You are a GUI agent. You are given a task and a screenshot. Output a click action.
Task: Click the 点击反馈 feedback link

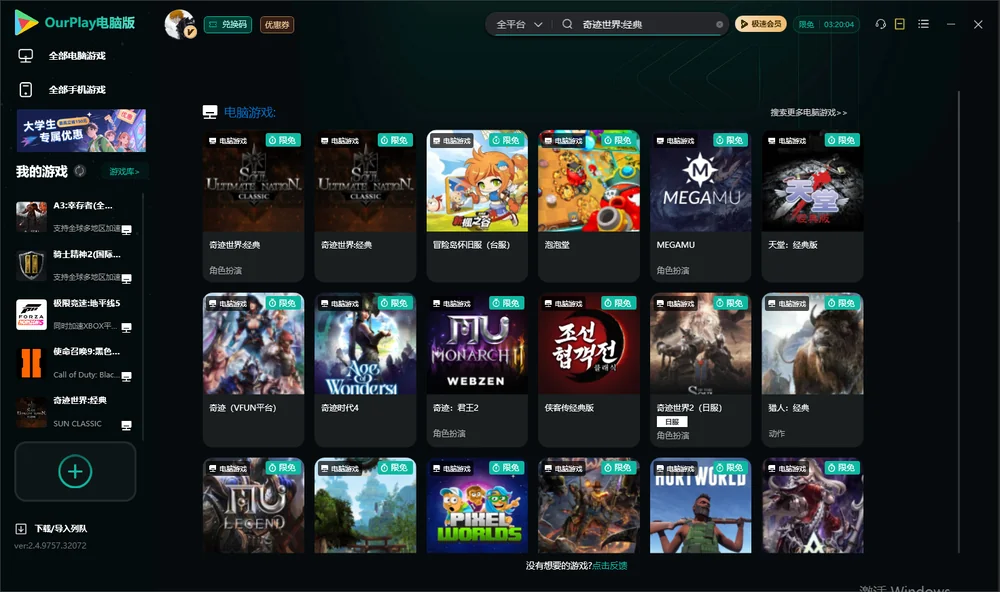[x=610, y=565]
